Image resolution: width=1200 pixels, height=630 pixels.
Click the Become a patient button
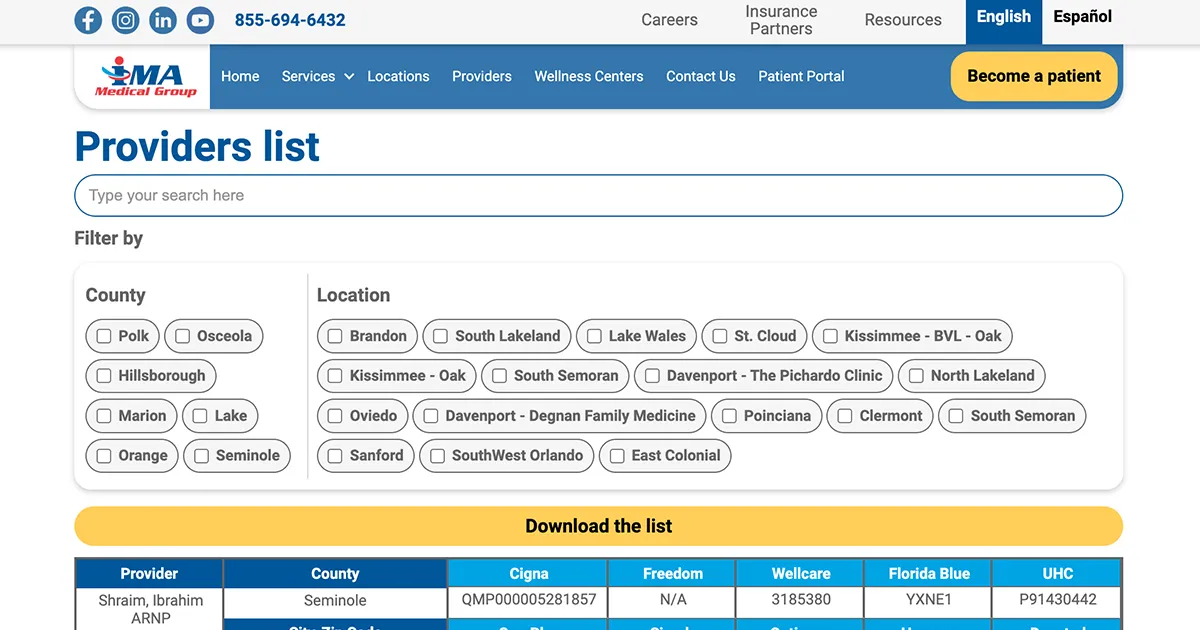(1034, 76)
